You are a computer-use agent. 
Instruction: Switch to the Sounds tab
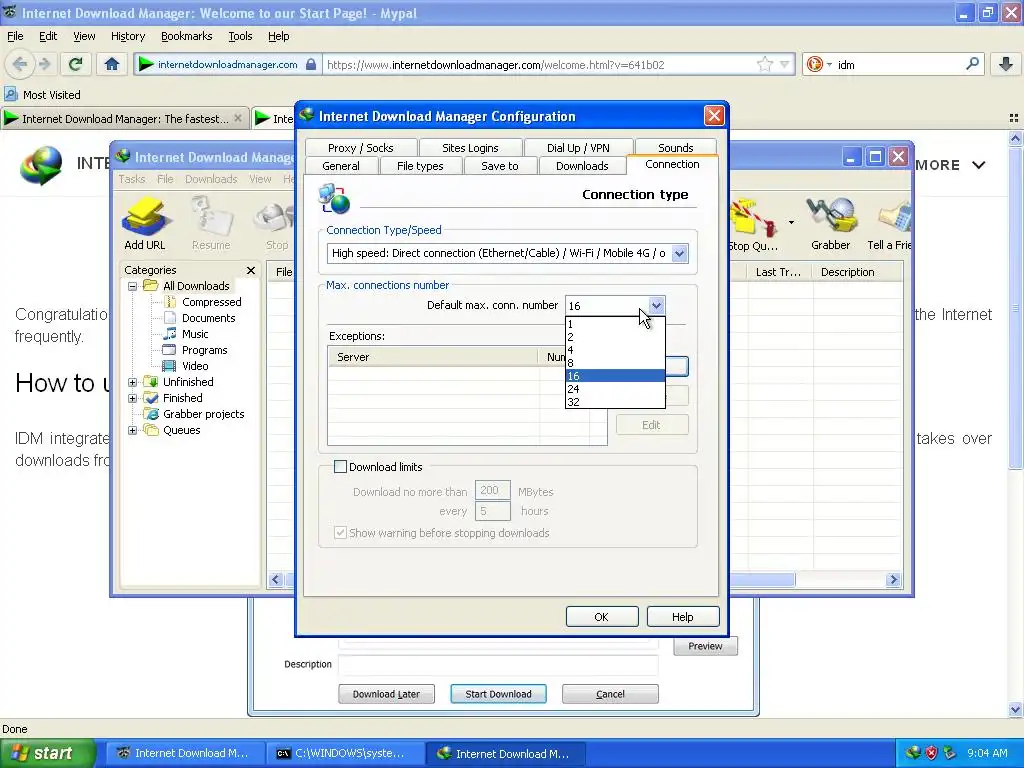(675, 148)
